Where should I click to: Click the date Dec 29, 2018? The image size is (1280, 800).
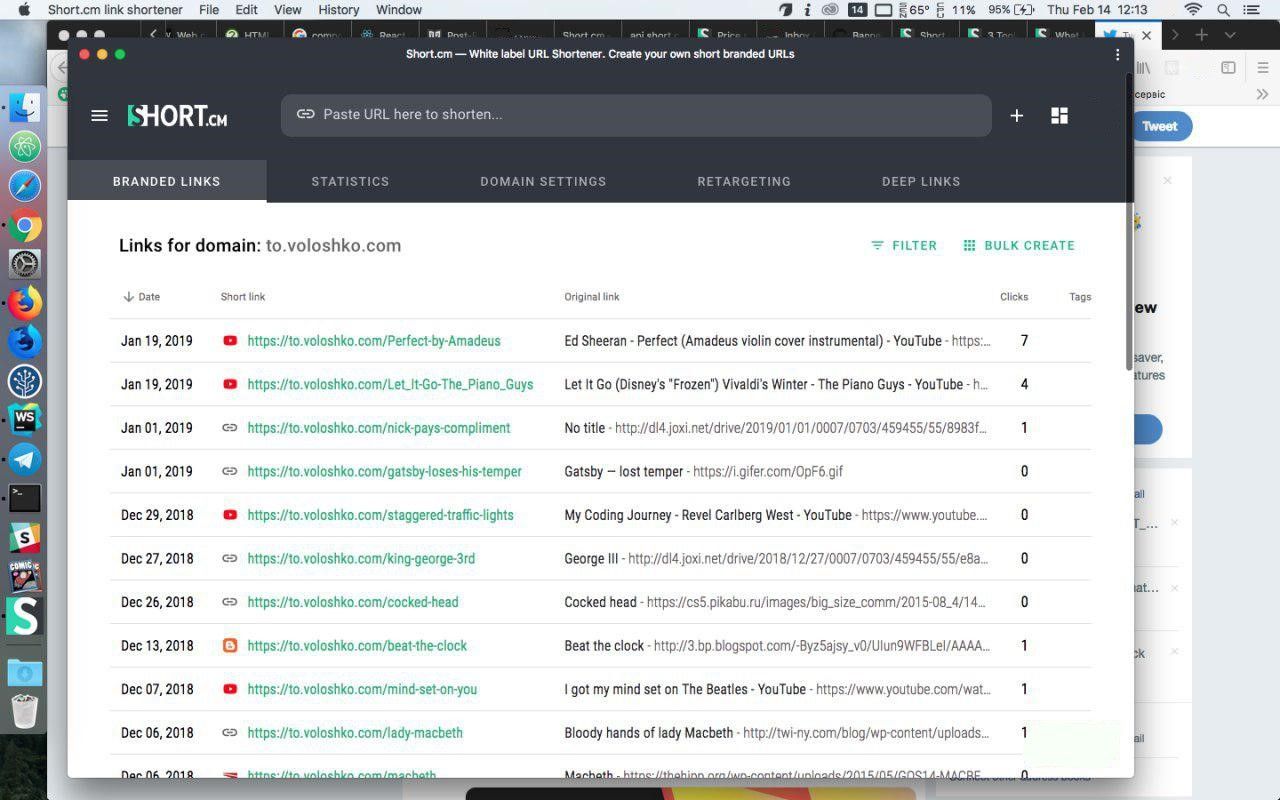point(157,515)
